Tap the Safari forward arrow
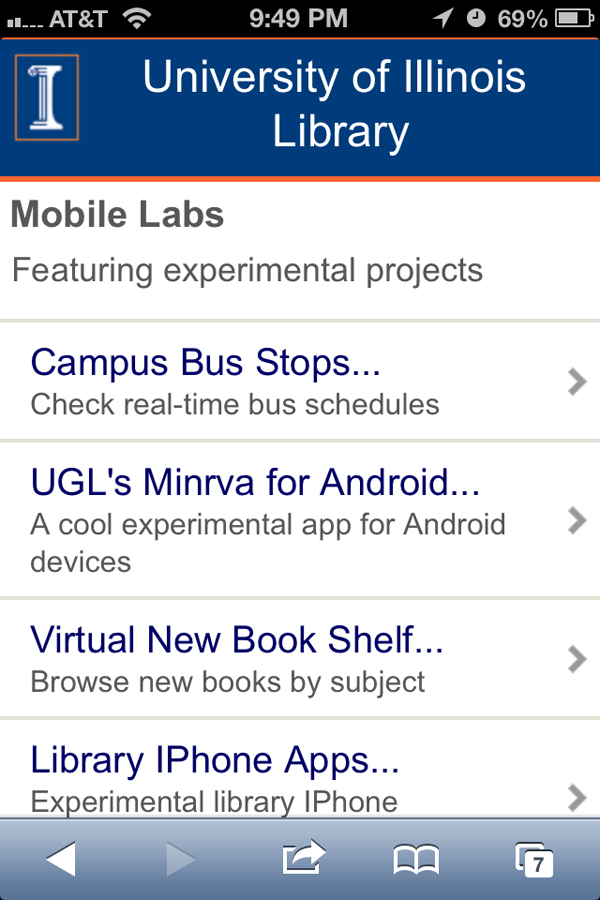The image size is (600, 900). 180,858
